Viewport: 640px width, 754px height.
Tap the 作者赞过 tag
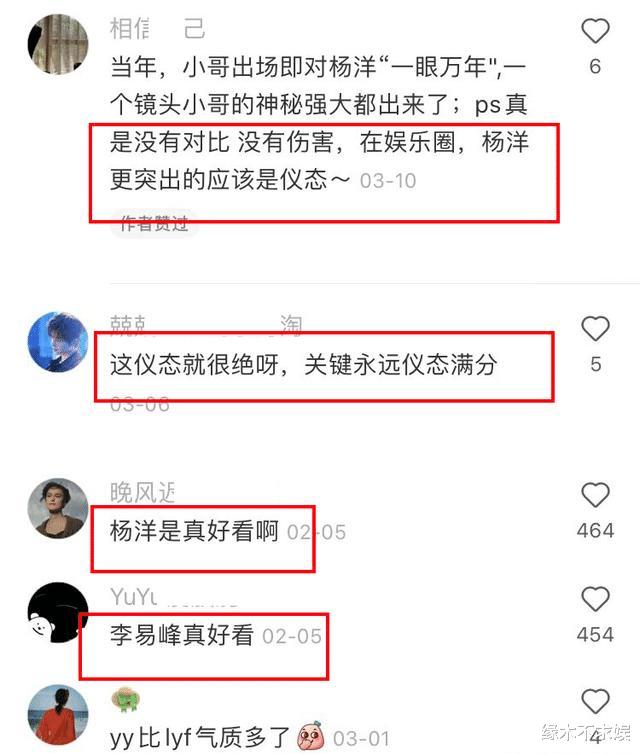154,224
